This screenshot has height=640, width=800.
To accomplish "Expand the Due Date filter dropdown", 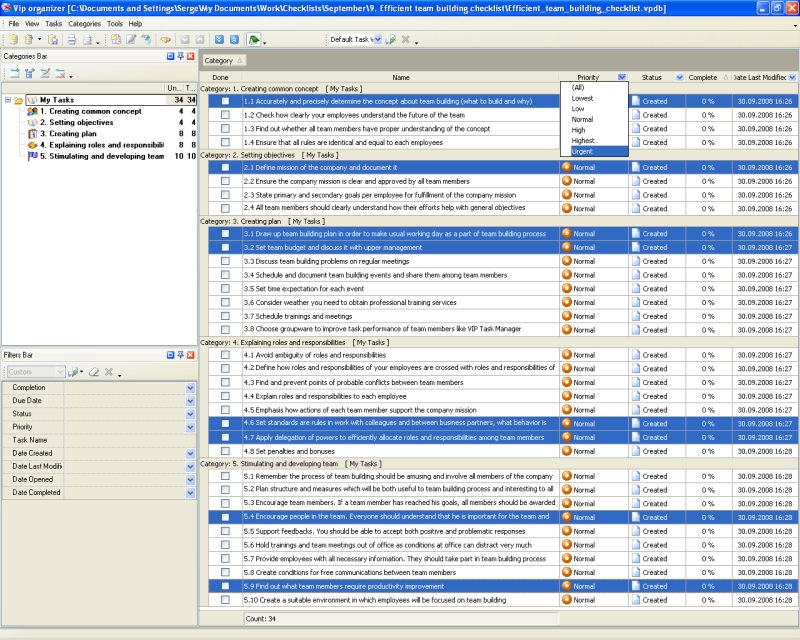I will coord(190,400).
